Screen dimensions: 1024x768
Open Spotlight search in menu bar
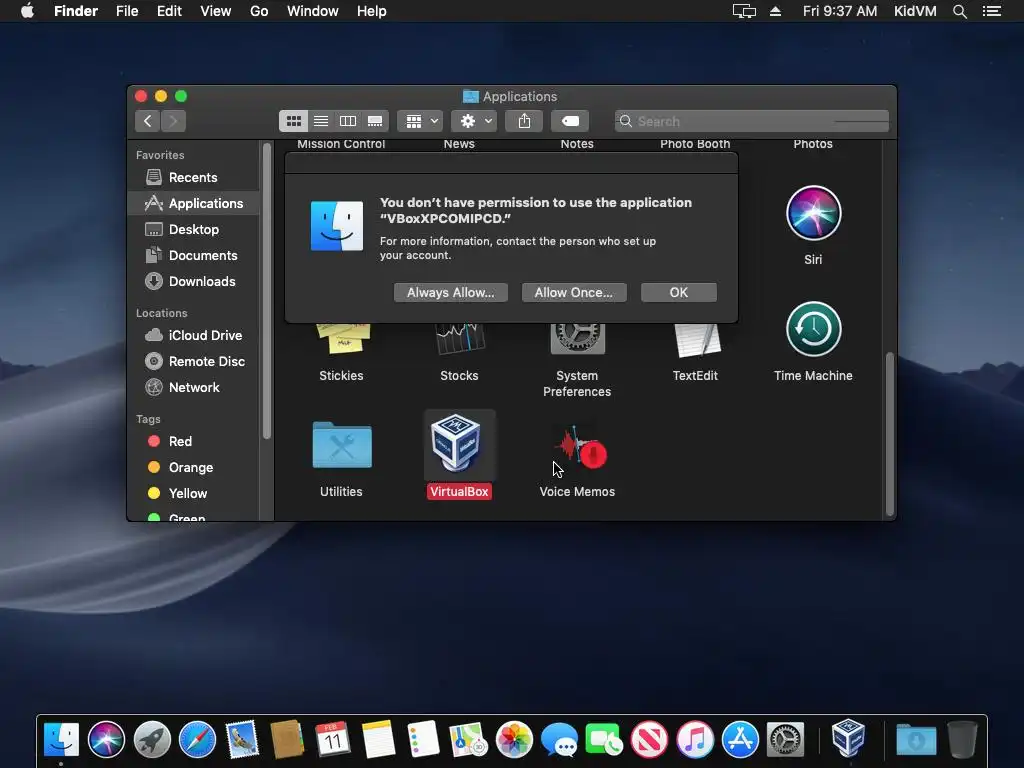[959, 11]
